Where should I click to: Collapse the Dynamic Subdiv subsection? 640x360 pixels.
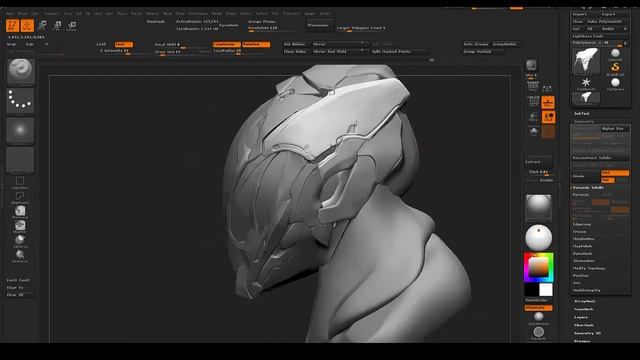[588, 188]
